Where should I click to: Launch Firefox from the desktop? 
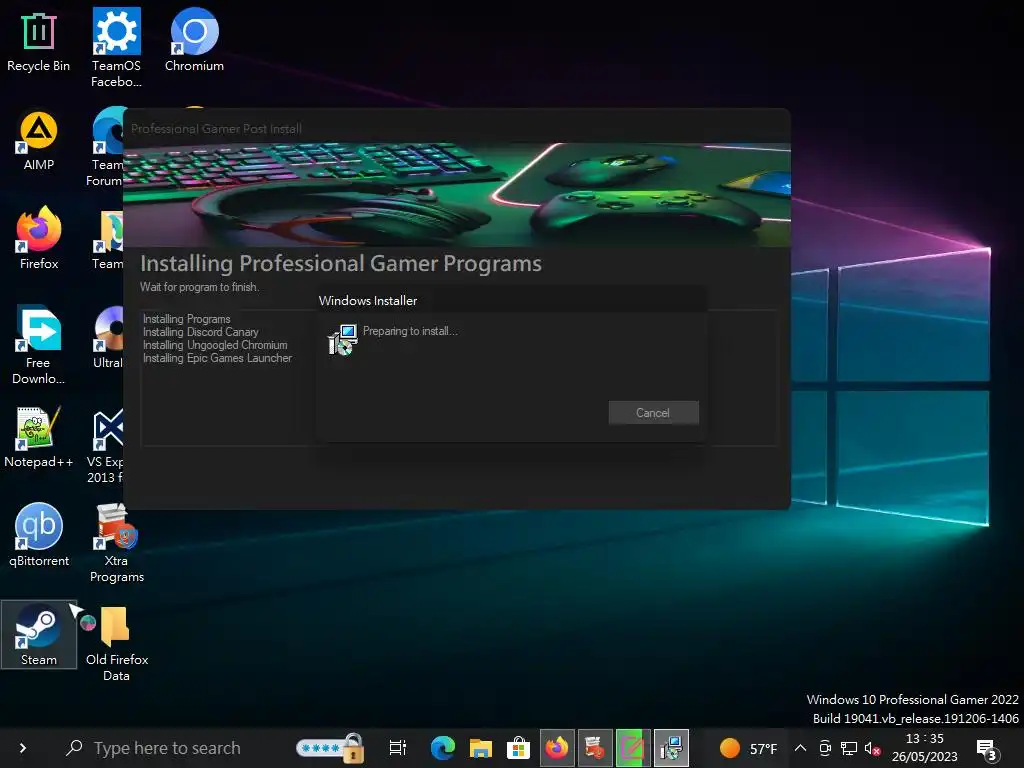tap(39, 239)
